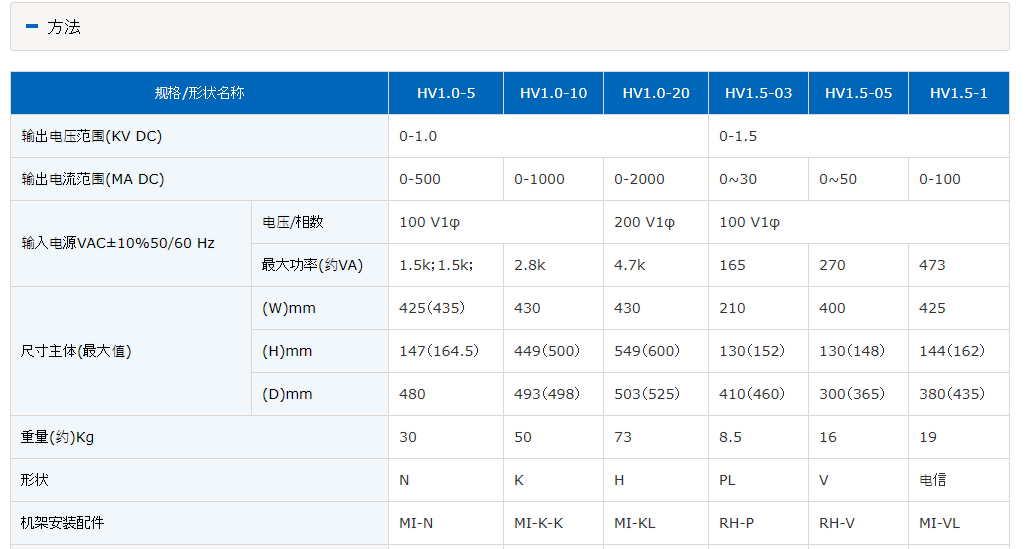The image size is (1027, 549).
Task: Click the 机架安装配件 row label
Action: [62, 523]
